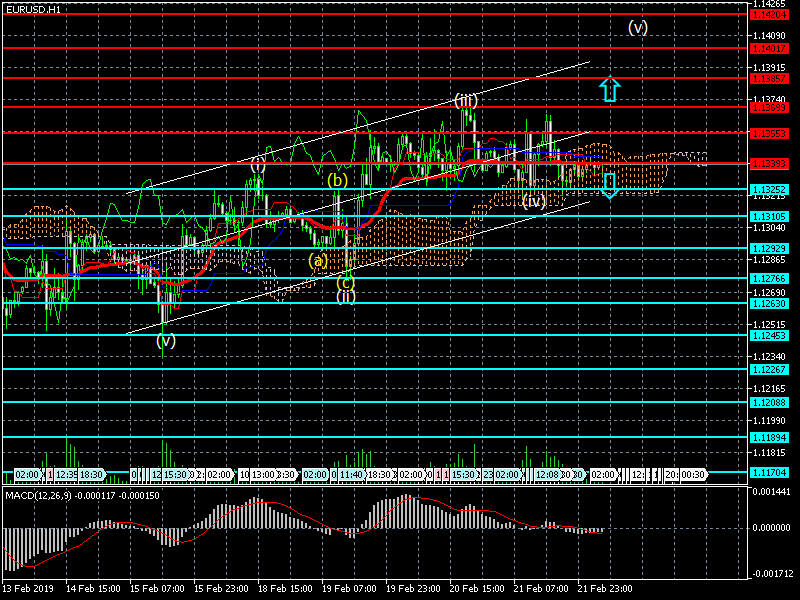This screenshot has height=600, width=800.
Task: Click the cyan 1.11704 level label
Action: click(x=769, y=472)
